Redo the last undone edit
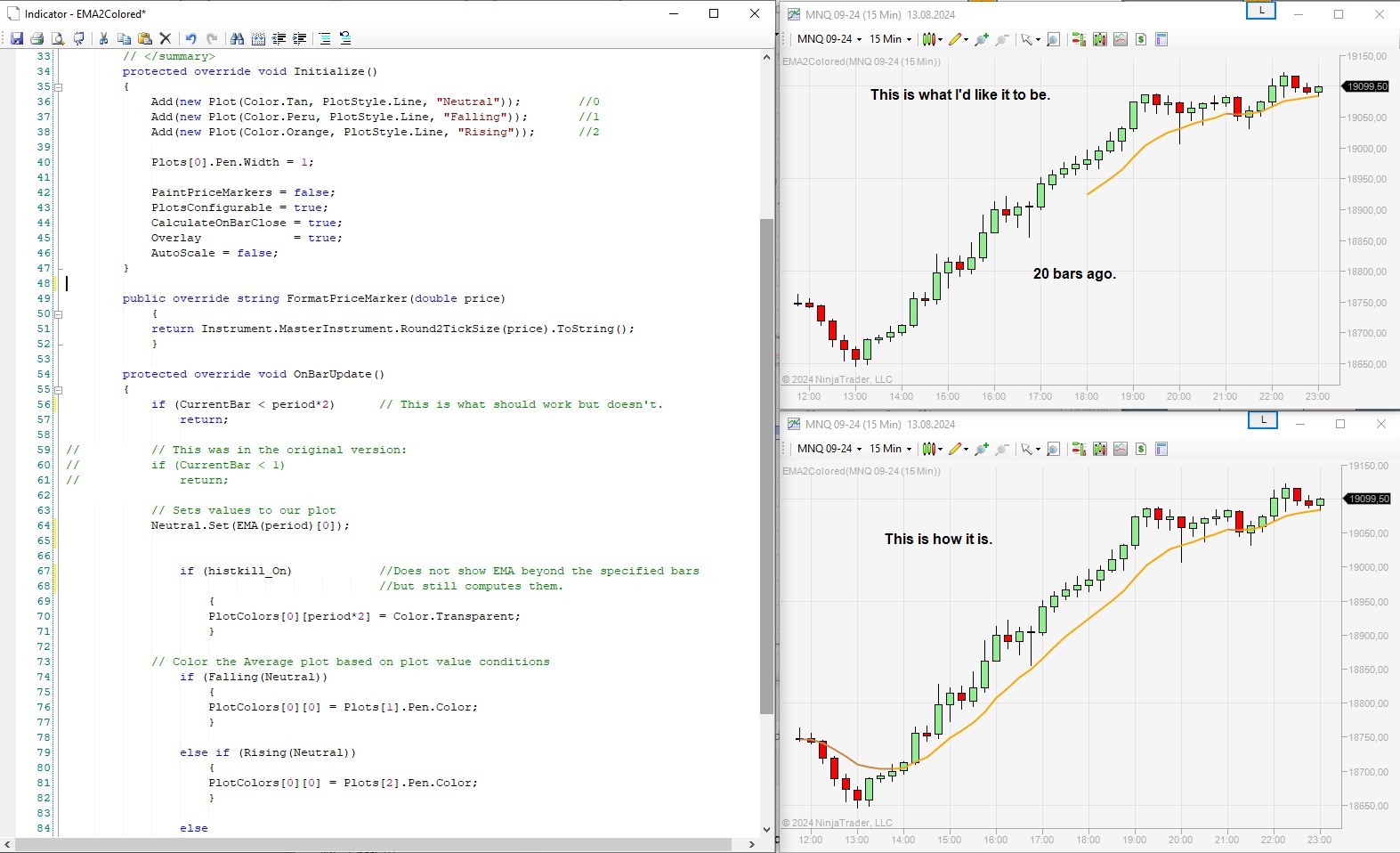The image size is (1400, 853). pyautogui.click(x=212, y=38)
